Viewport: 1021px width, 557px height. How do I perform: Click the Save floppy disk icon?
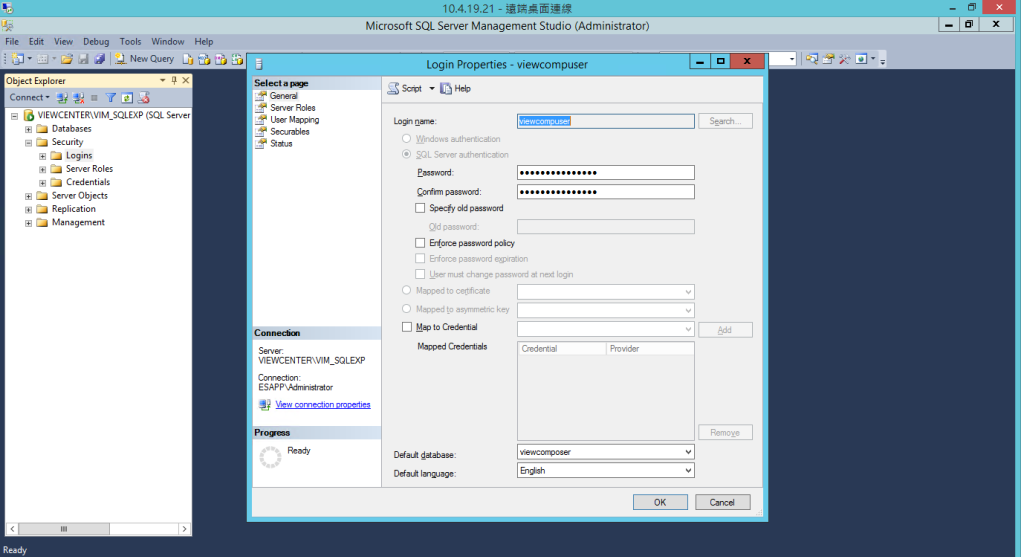click(x=83, y=59)
